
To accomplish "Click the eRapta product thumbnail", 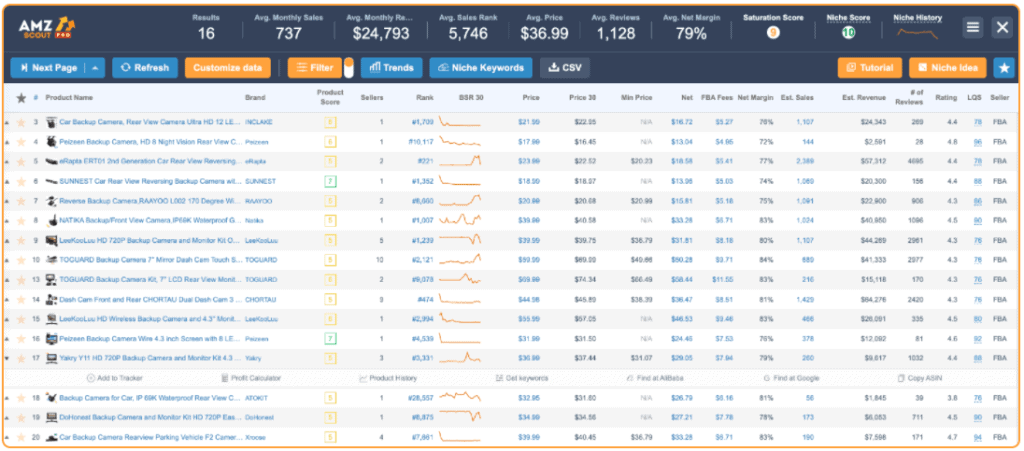I will [51, 162].
